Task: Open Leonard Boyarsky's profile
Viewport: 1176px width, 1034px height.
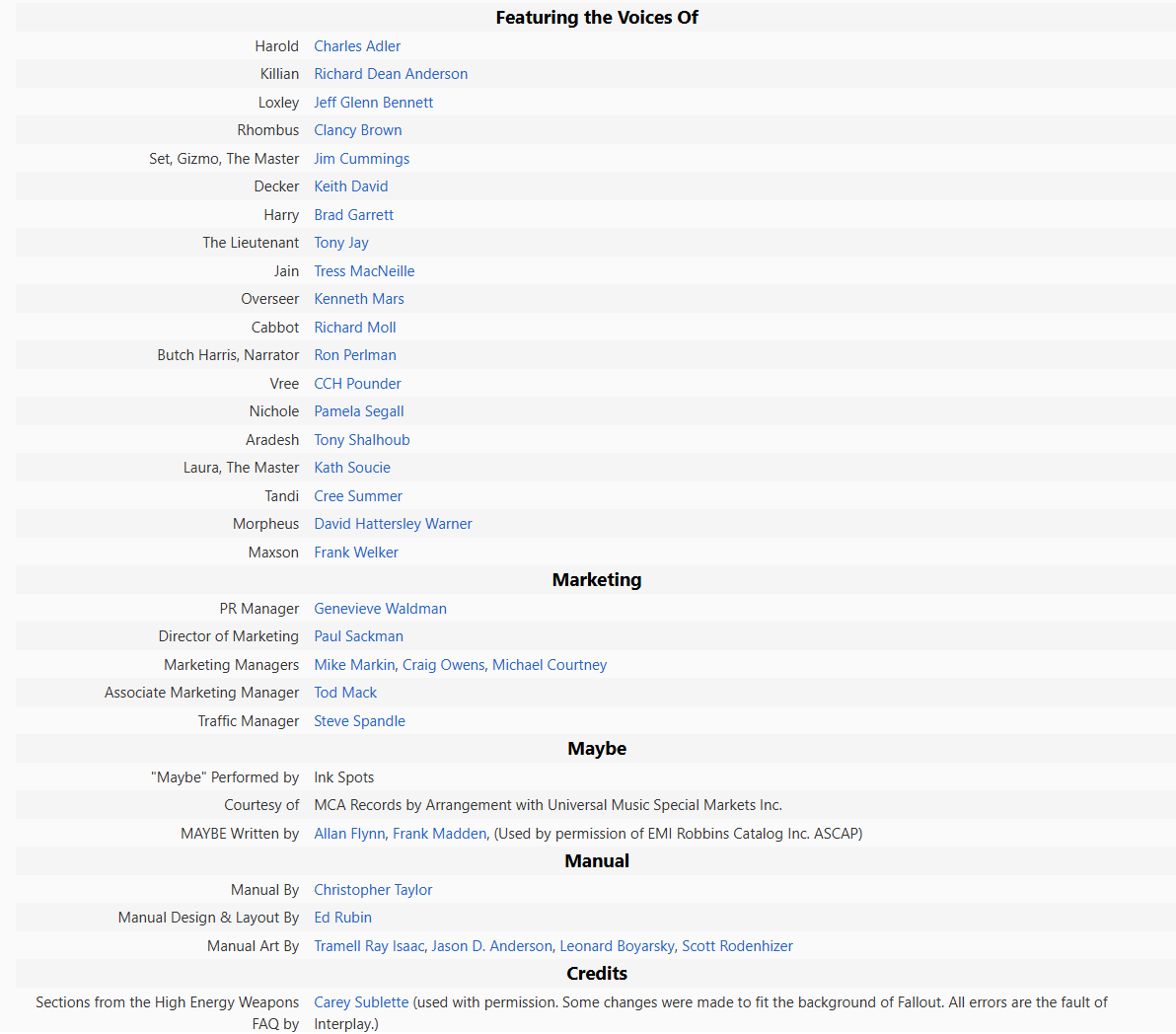Action: pyautogui.click(x=618, y=946)
